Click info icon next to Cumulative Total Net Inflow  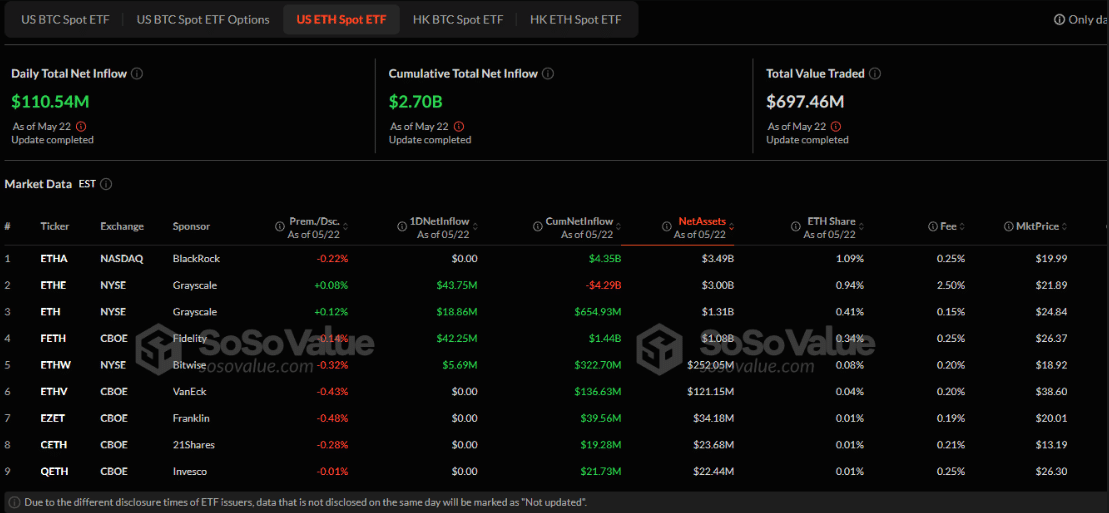[548, 73]
